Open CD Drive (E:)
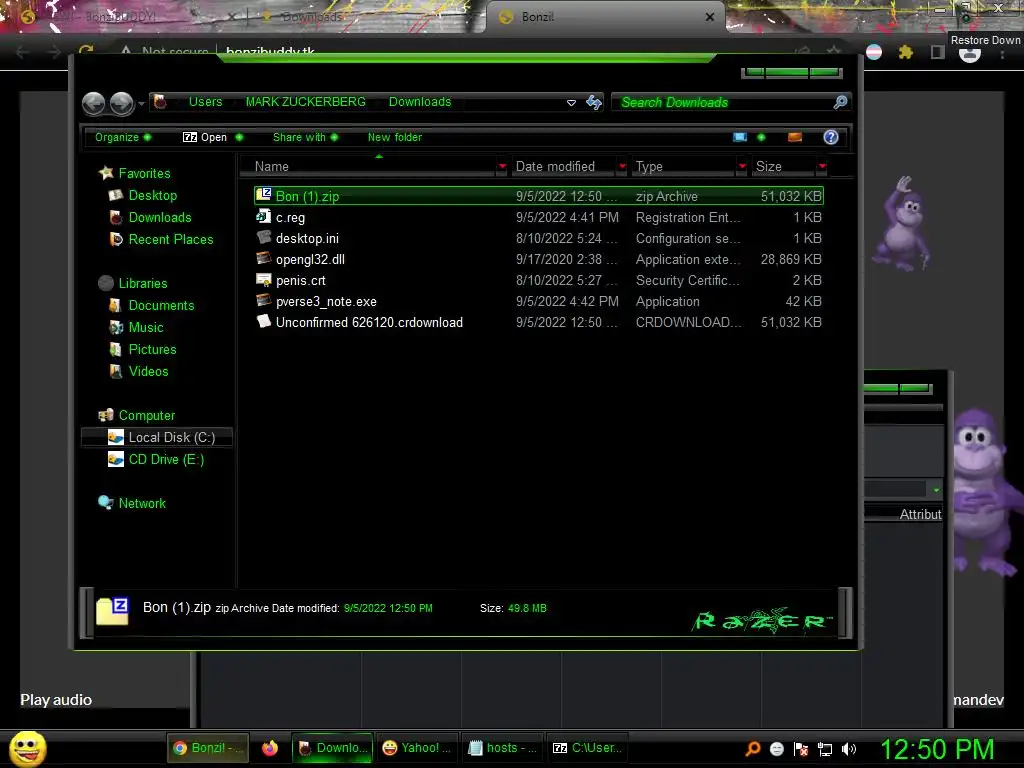This screenshot has height=768, width=1024. 166,460
